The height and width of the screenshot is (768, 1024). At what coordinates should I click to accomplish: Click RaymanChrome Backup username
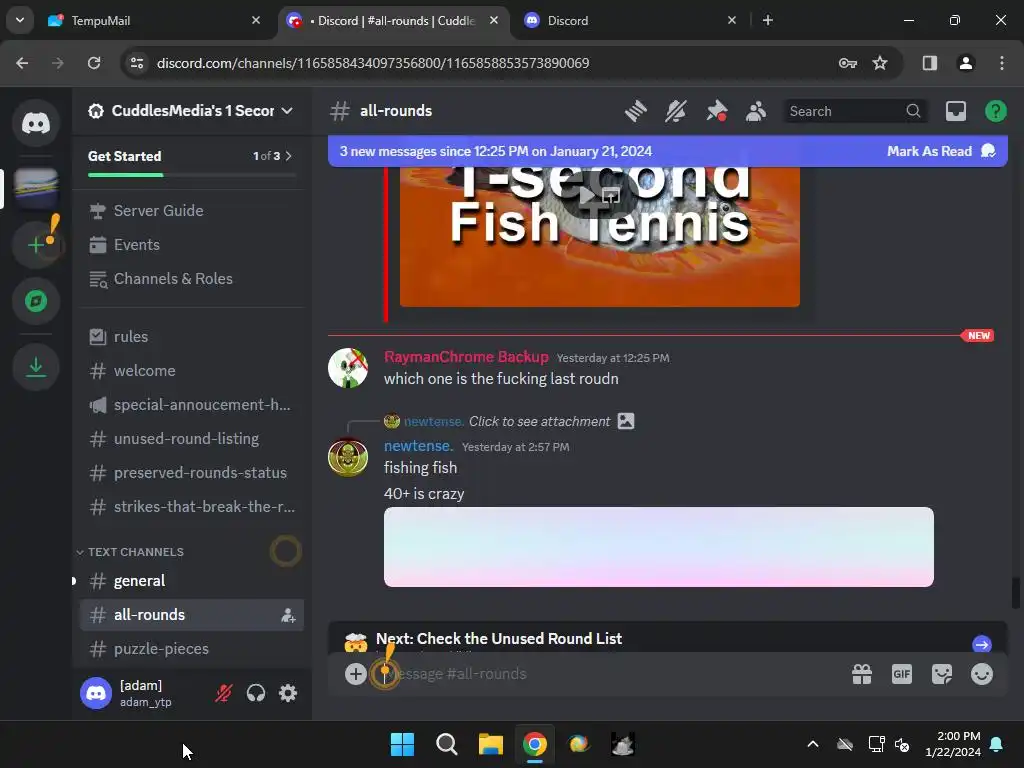pos(466,357)
